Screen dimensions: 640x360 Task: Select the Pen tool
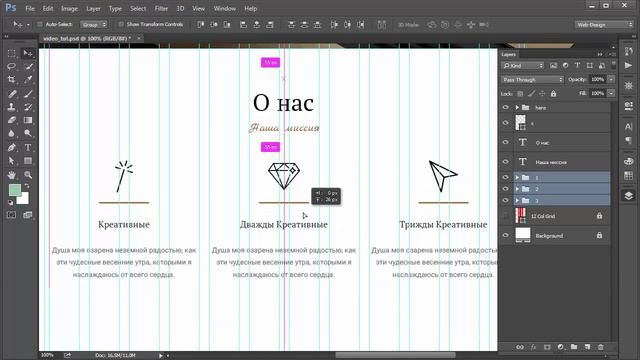click(11, 147)
